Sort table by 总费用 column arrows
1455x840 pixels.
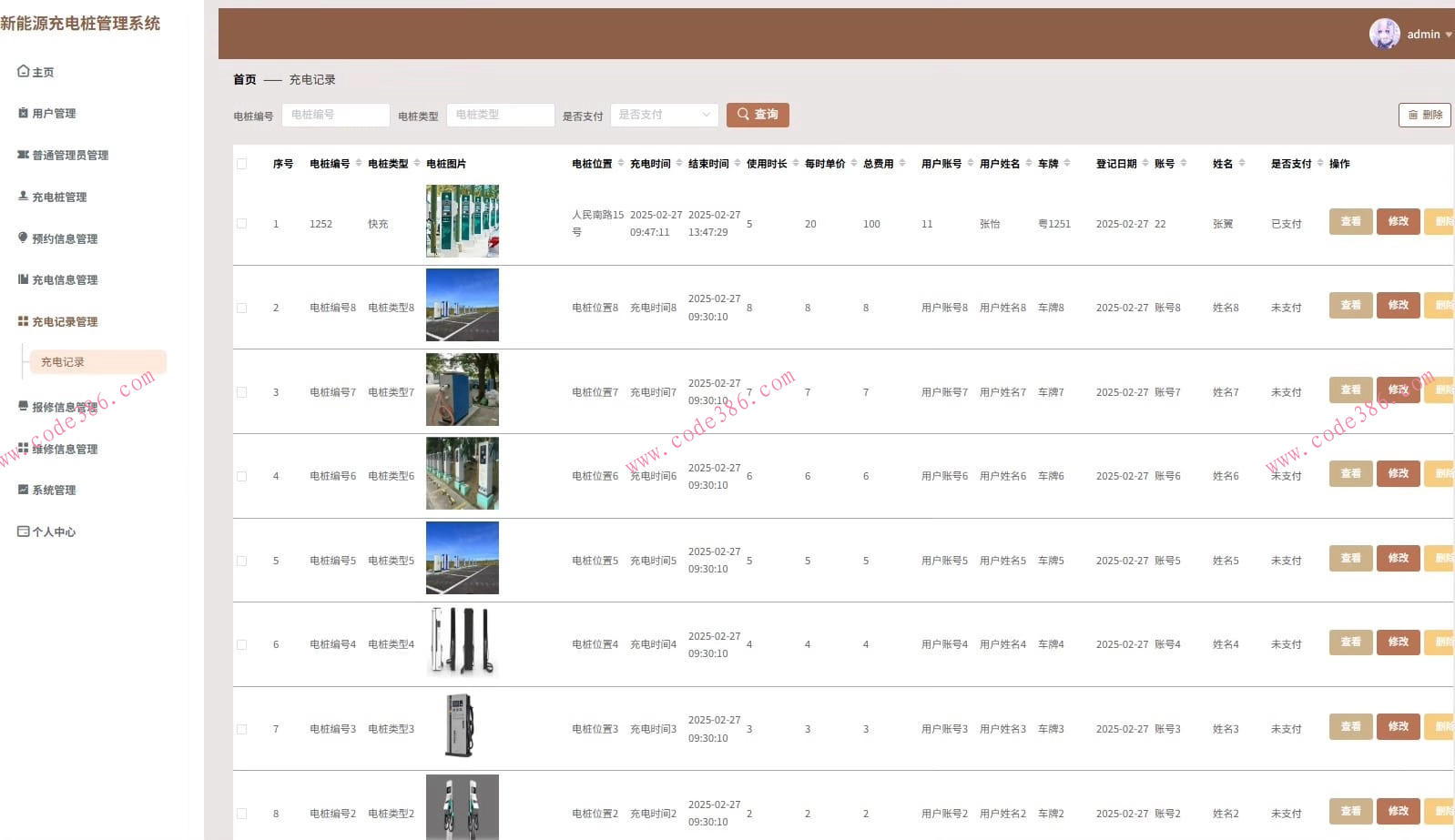[902, 164]
